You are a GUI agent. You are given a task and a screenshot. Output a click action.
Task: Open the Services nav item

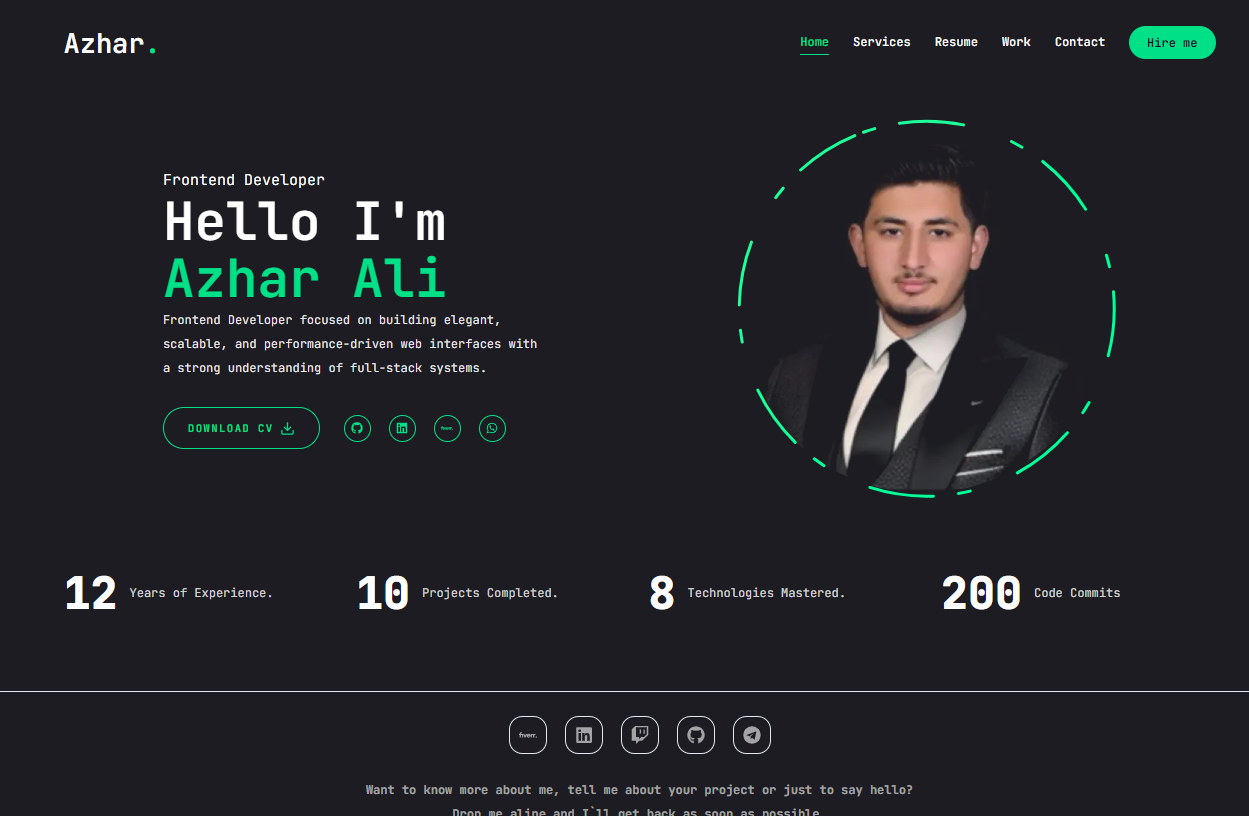tap(882, 42)
